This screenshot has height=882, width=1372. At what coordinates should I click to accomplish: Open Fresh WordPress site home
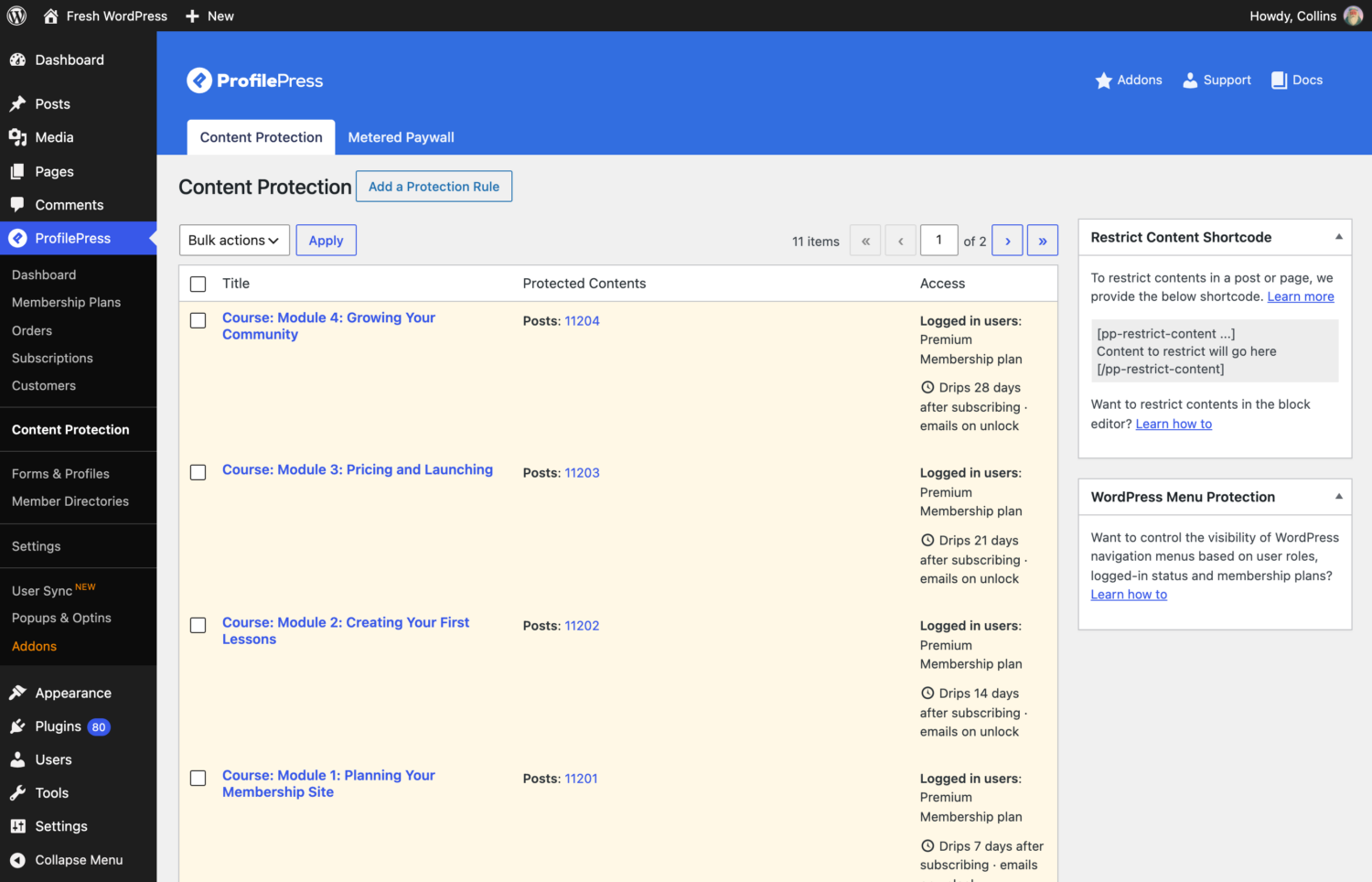tap(105, 16)
